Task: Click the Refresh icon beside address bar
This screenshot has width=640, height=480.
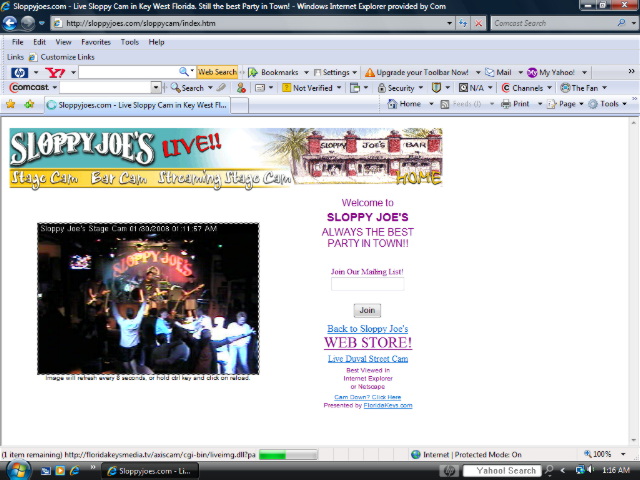Action: pos(462,23)
